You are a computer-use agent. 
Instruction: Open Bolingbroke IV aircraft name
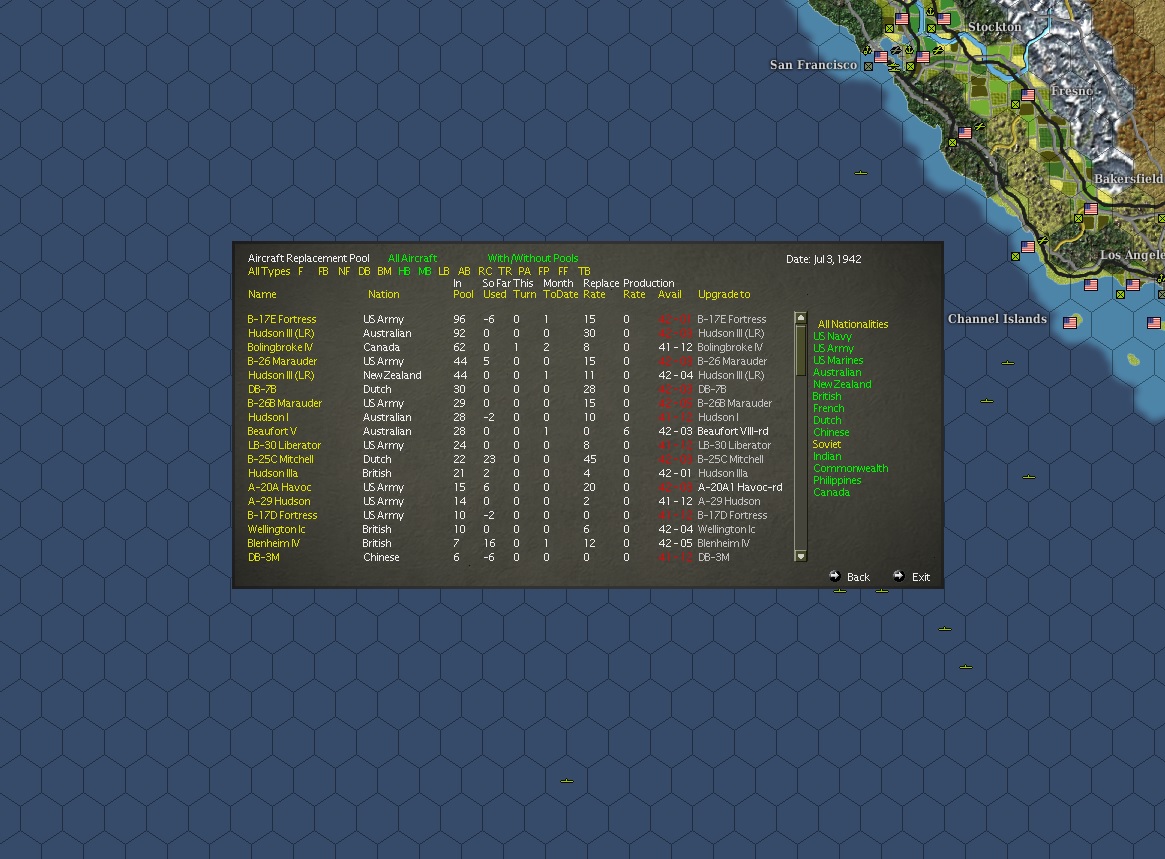[280, 347]
